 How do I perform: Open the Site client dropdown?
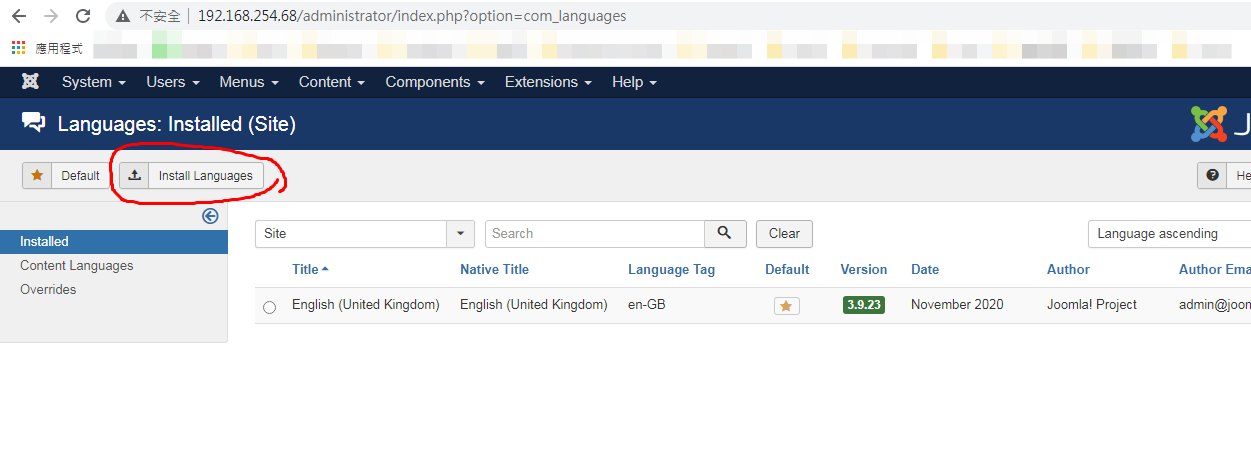tap(364, 234)
